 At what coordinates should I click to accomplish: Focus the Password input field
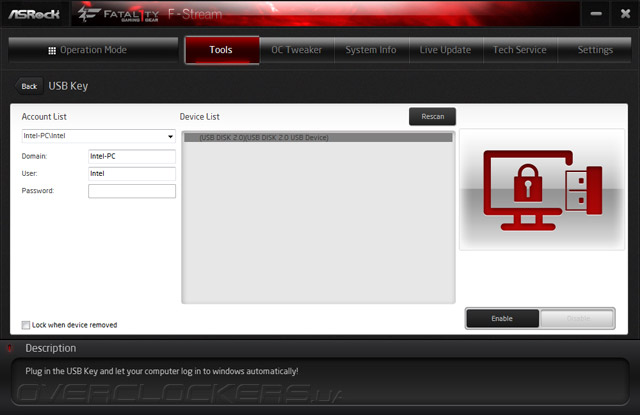tap(132, 191)
